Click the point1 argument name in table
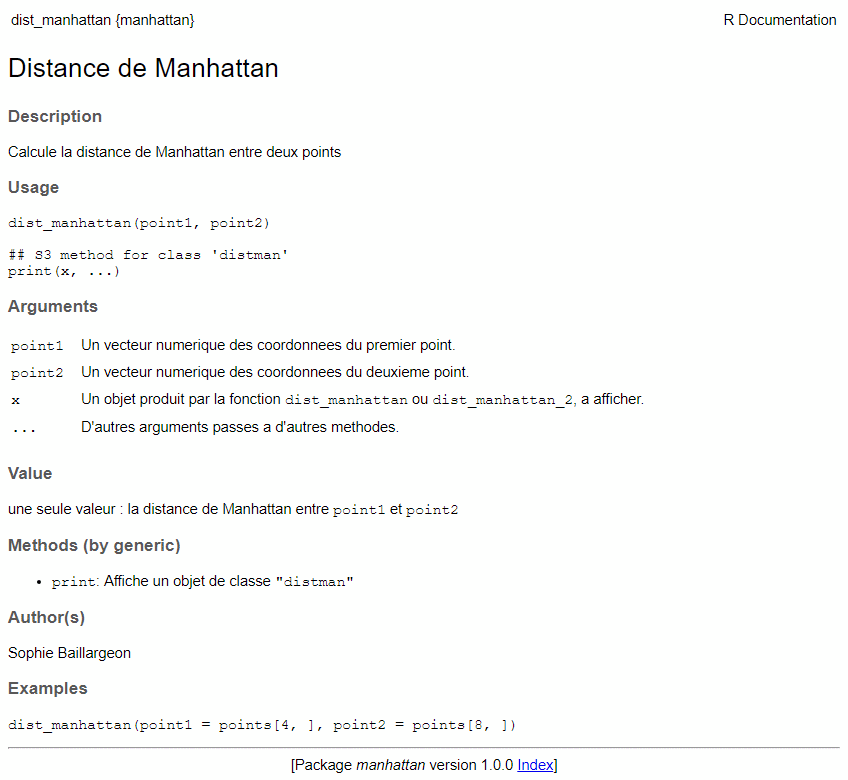Viewport: 848px width, 780px height. pyautogui.click(x=37, y=346)
